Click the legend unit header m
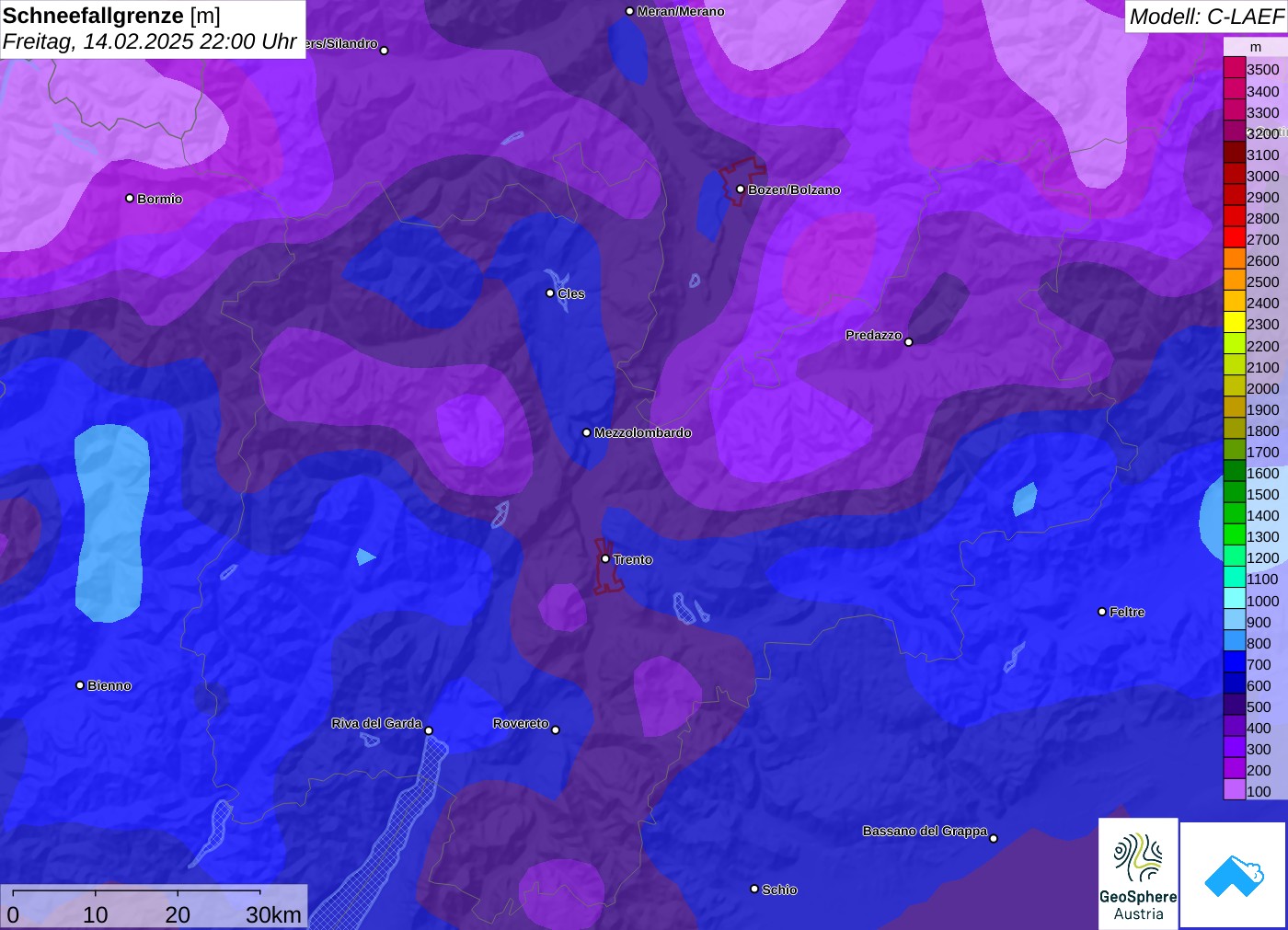This screenshot has width=1288, height=930. click(x=1256, y=47)
